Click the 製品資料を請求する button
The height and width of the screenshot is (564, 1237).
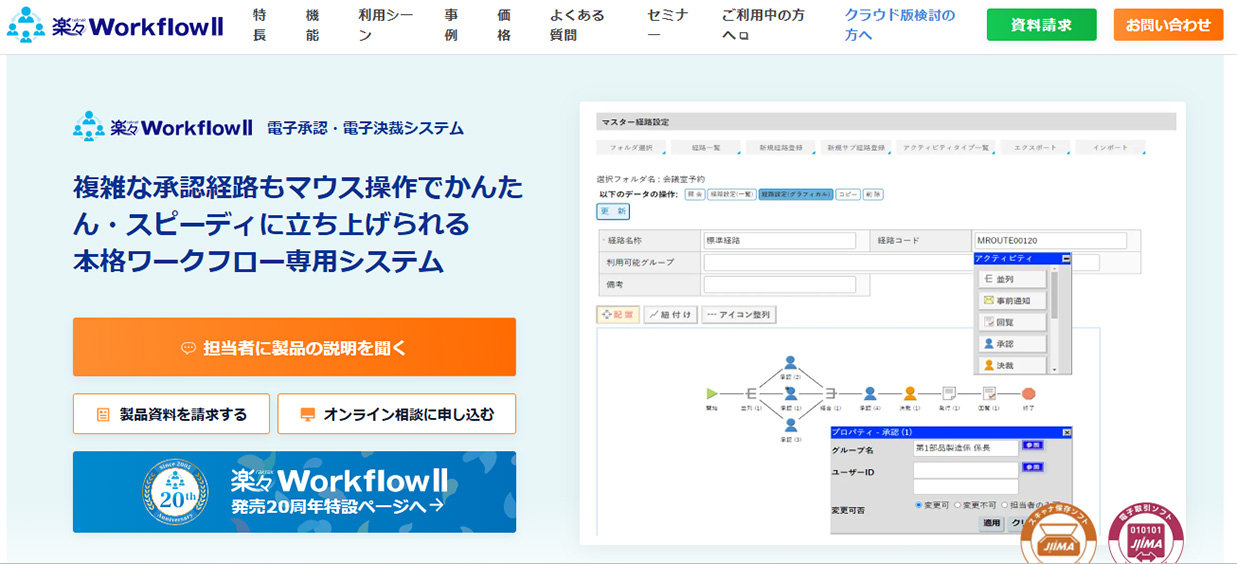coord(172,414)
